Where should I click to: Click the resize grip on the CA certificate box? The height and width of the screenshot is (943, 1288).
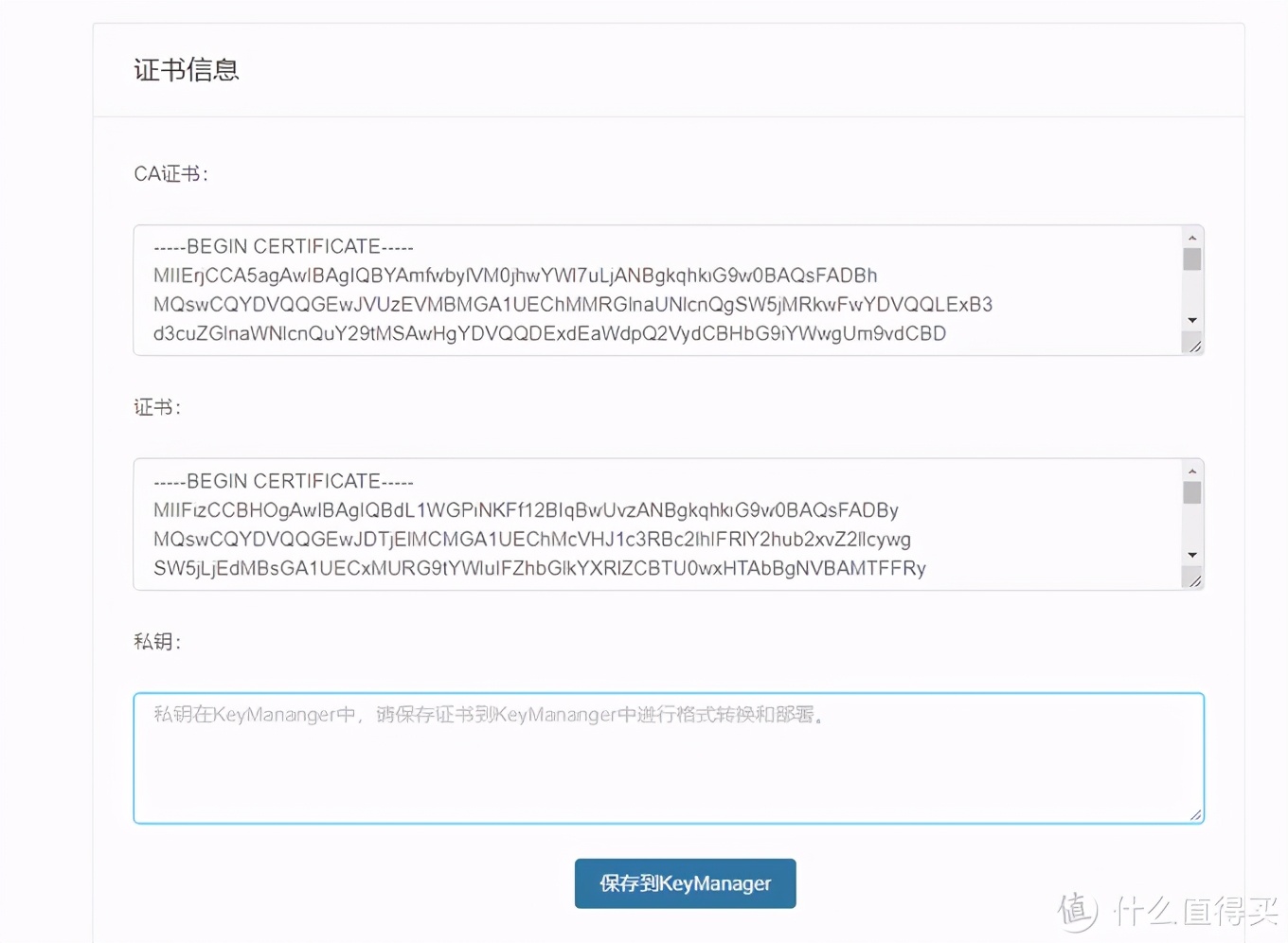point(1194,347)
